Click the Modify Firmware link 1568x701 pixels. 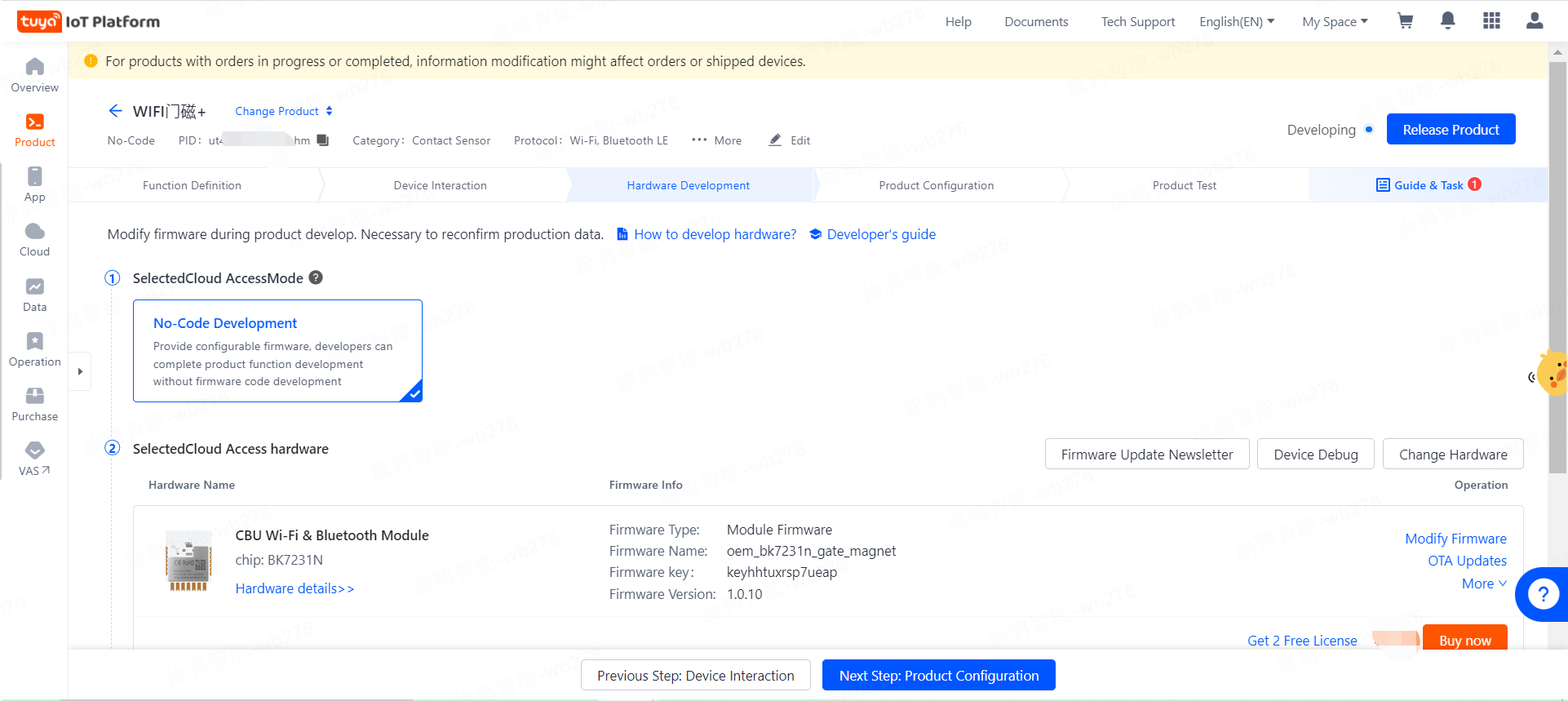pyautogui.click(x=1455, y=539)
